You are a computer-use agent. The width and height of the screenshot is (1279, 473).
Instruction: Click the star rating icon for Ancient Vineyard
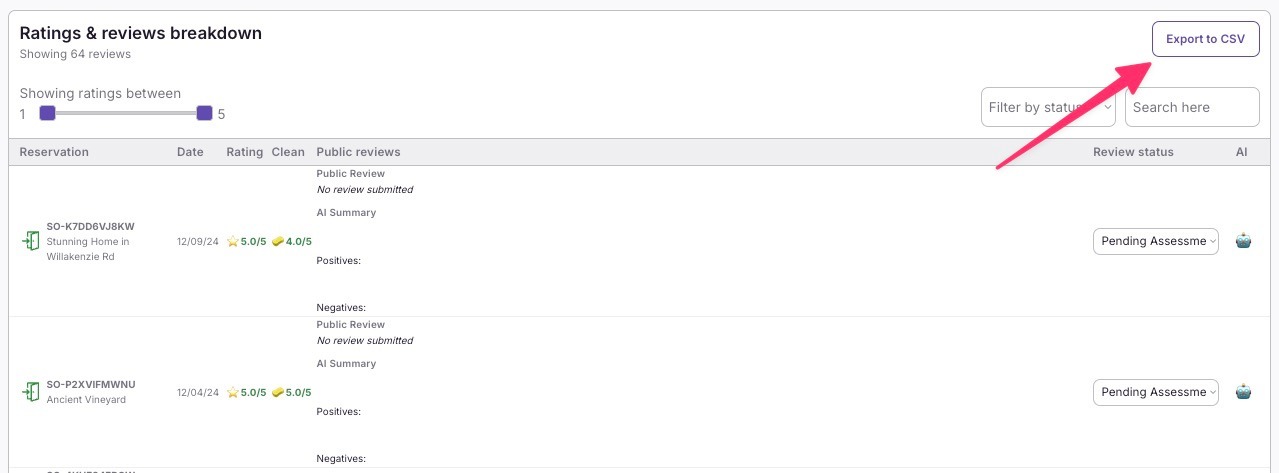pyautogui.click(x=233, y=392)
